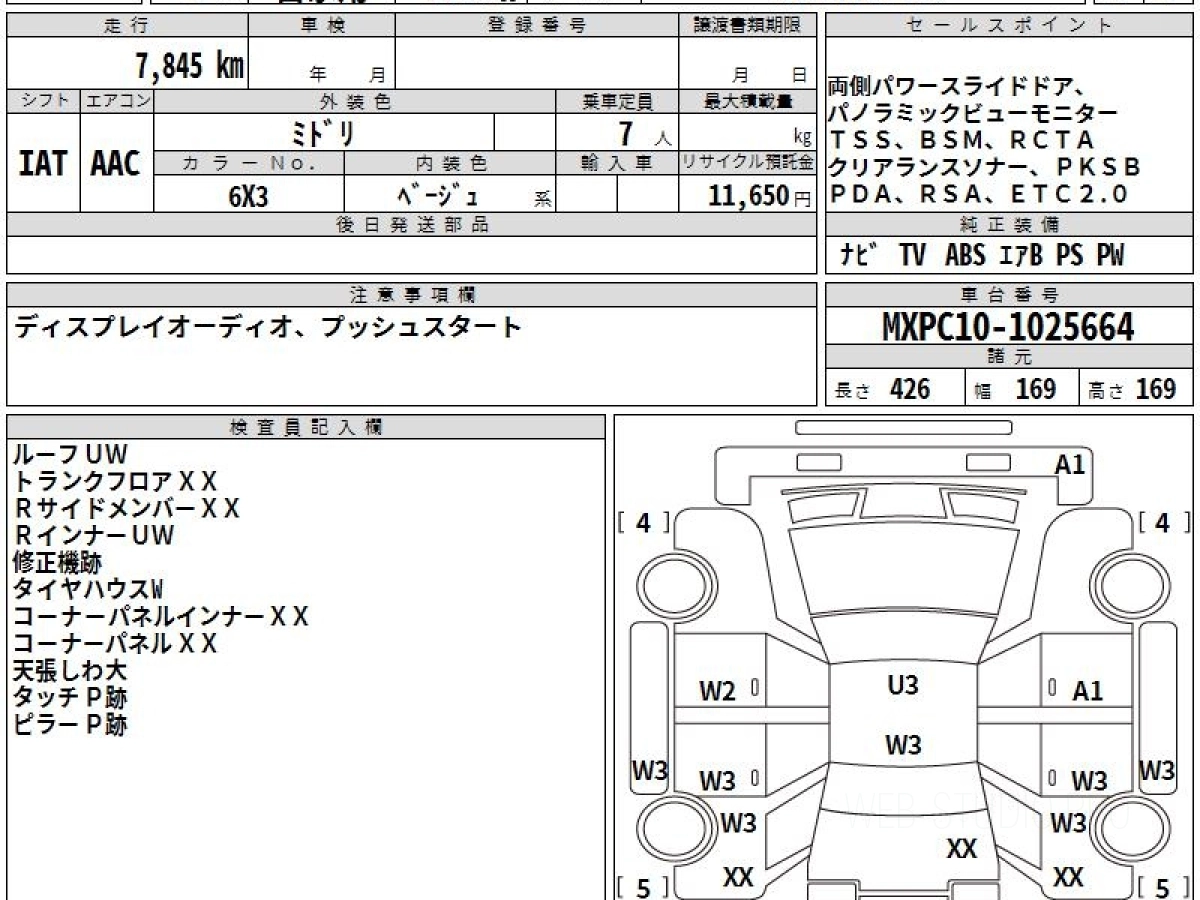Select the コーナーパネルインナーXX note
Viewport: 1200px width, 900px height.
(160, 616)
